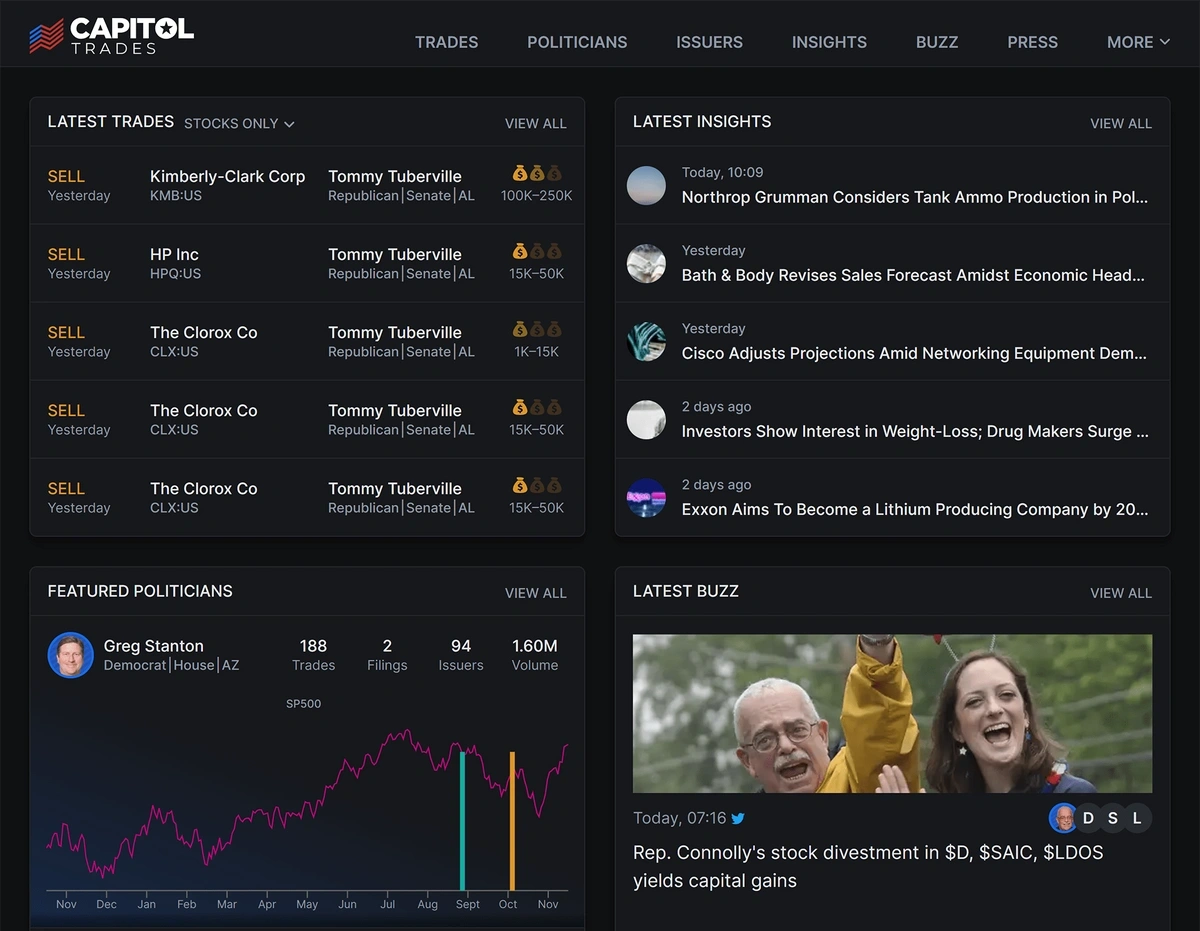Click Democrat|House|AZ party text
The width and height of the screenshot is (1200, 931).
tap(171, 665)
